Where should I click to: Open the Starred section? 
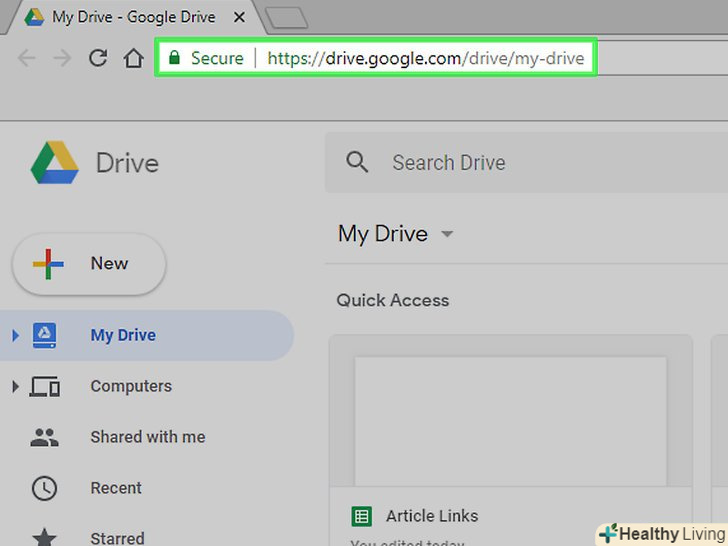point(117,539)
